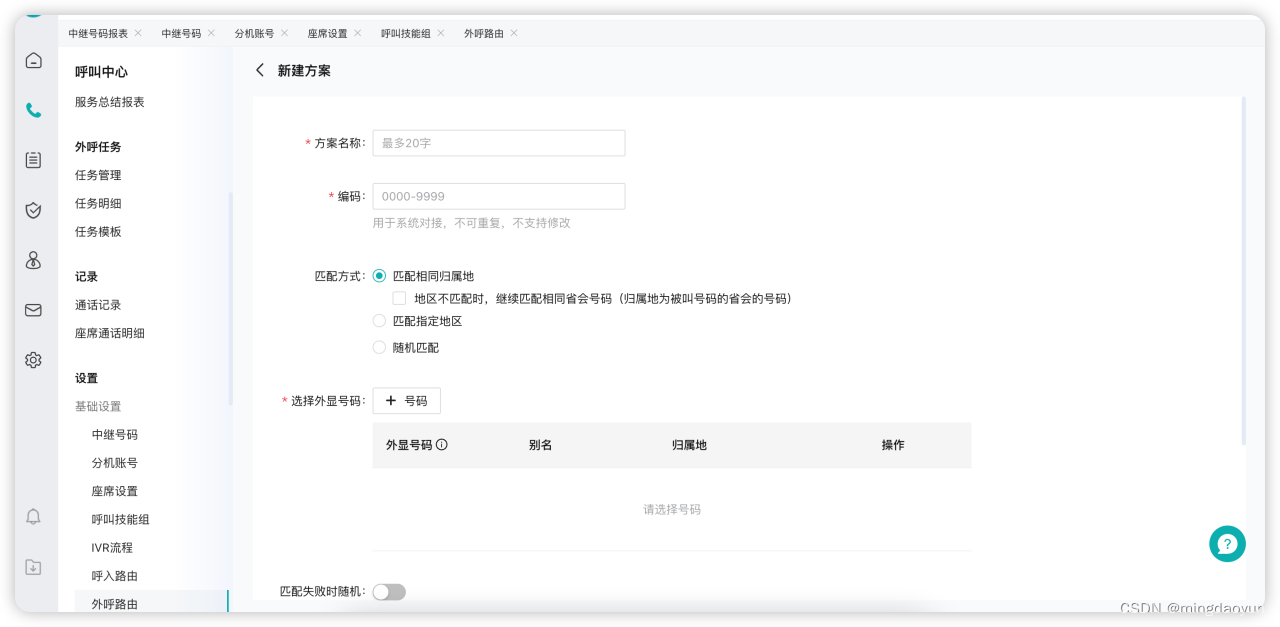This screenshot has height=627, width=1280.
Task: Click the back arrow next to 新建方案
Action: (x=260, y=70)
